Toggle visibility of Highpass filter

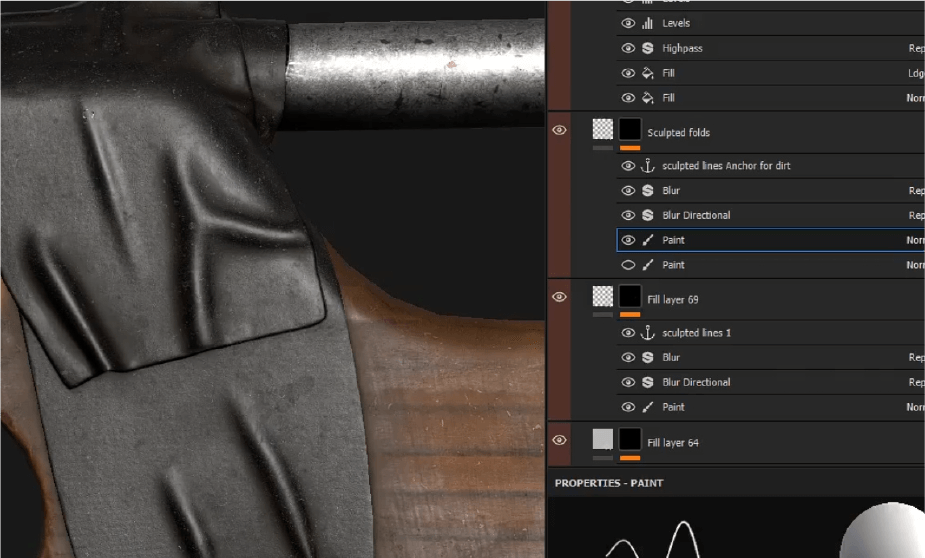628,48
